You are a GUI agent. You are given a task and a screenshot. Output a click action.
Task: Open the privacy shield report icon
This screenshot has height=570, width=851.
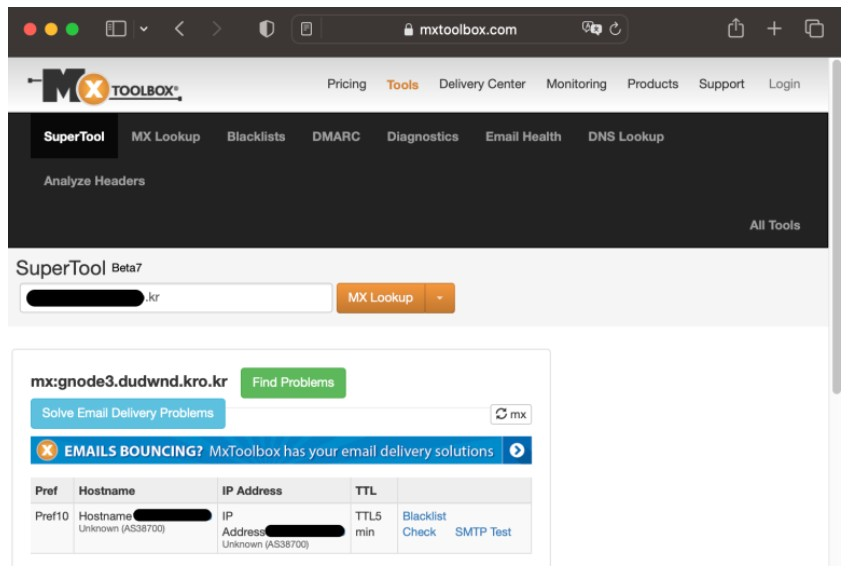click(x=266, y=29)
